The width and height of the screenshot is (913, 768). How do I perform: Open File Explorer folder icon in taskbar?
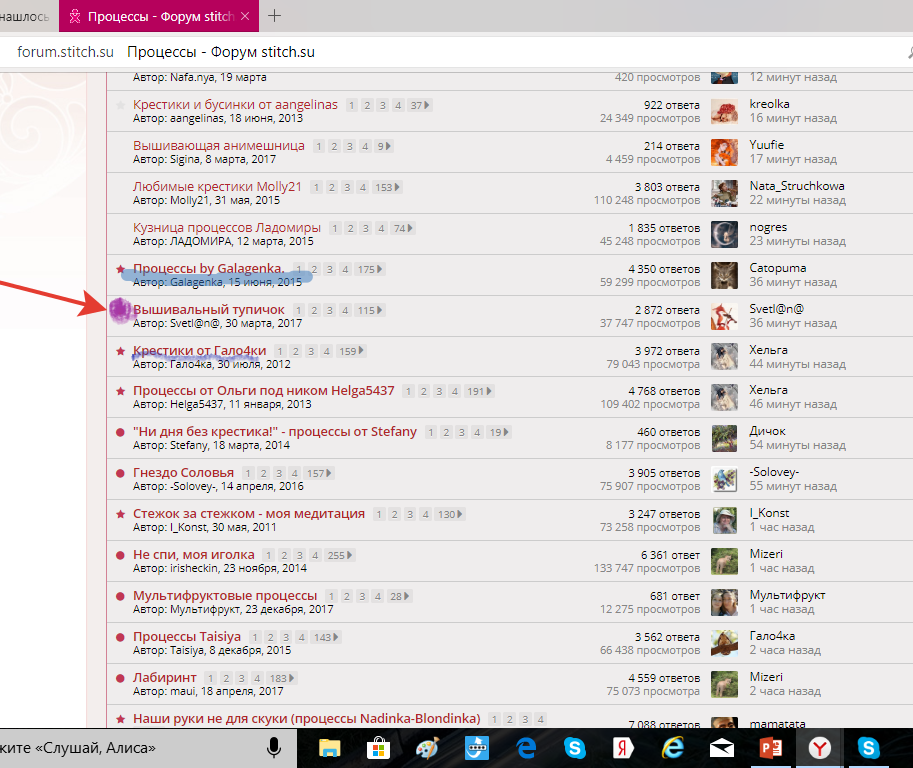[330, 748]
